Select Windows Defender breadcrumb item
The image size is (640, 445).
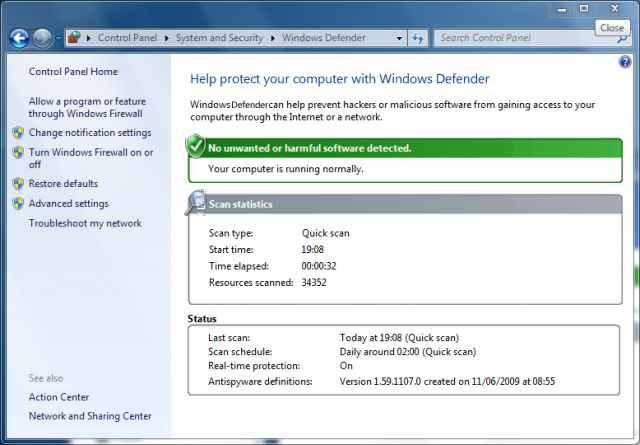click(321, 38)
